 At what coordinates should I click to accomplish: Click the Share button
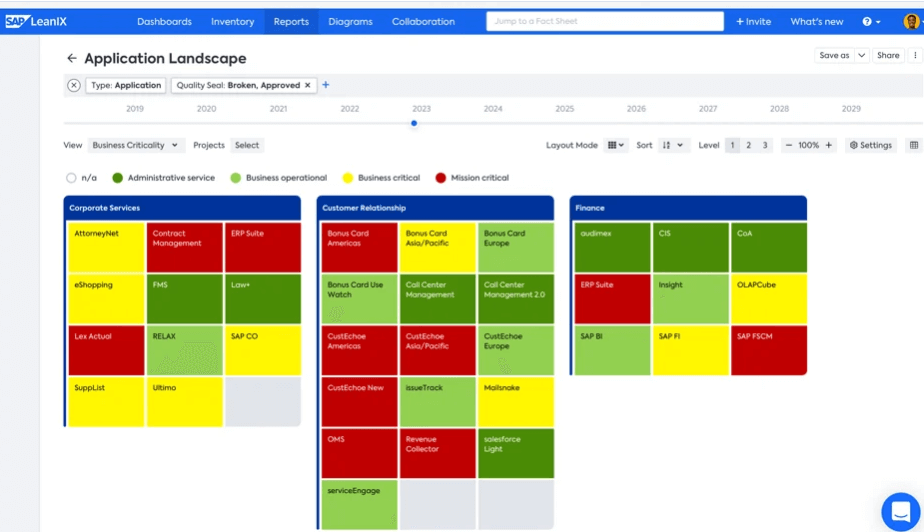(x=888, y=56)
